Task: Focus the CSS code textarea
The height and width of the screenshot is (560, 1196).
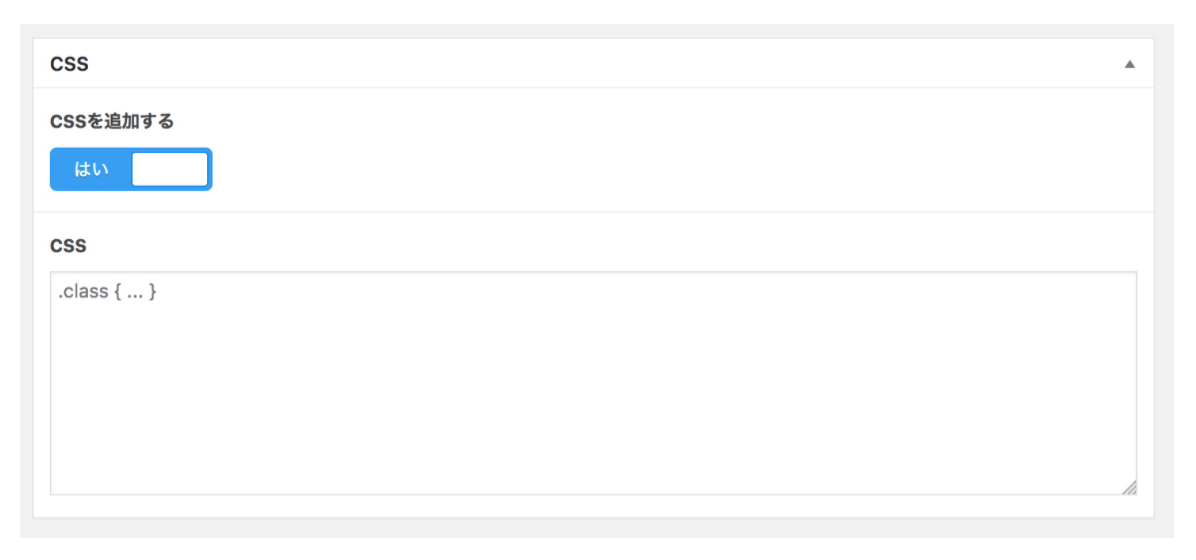Action: 593,383
